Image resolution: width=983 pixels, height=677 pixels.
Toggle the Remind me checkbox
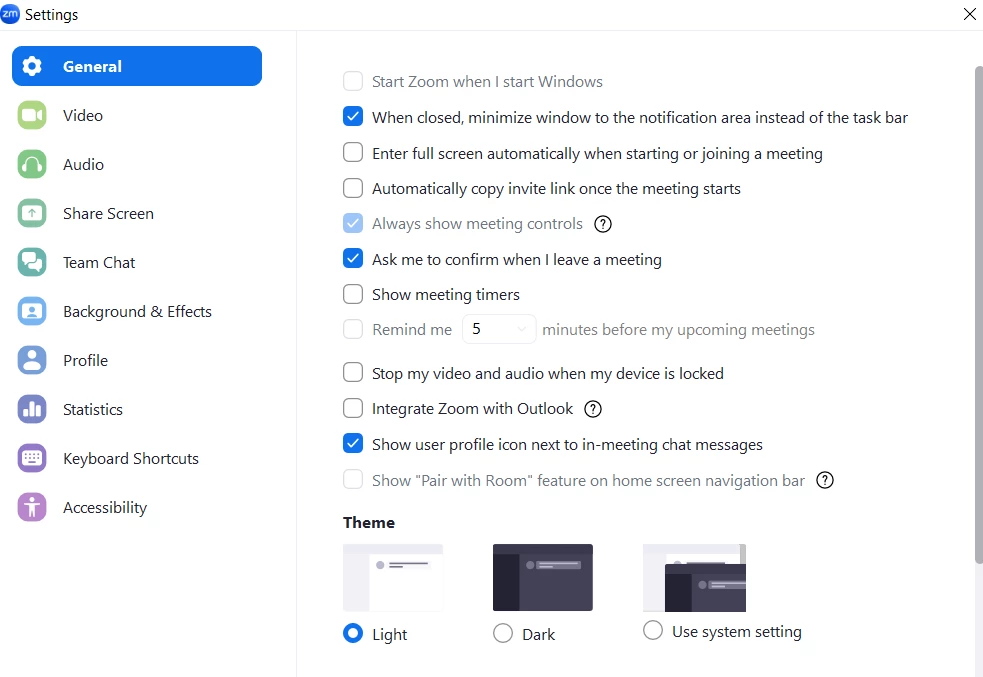(353, 329)
